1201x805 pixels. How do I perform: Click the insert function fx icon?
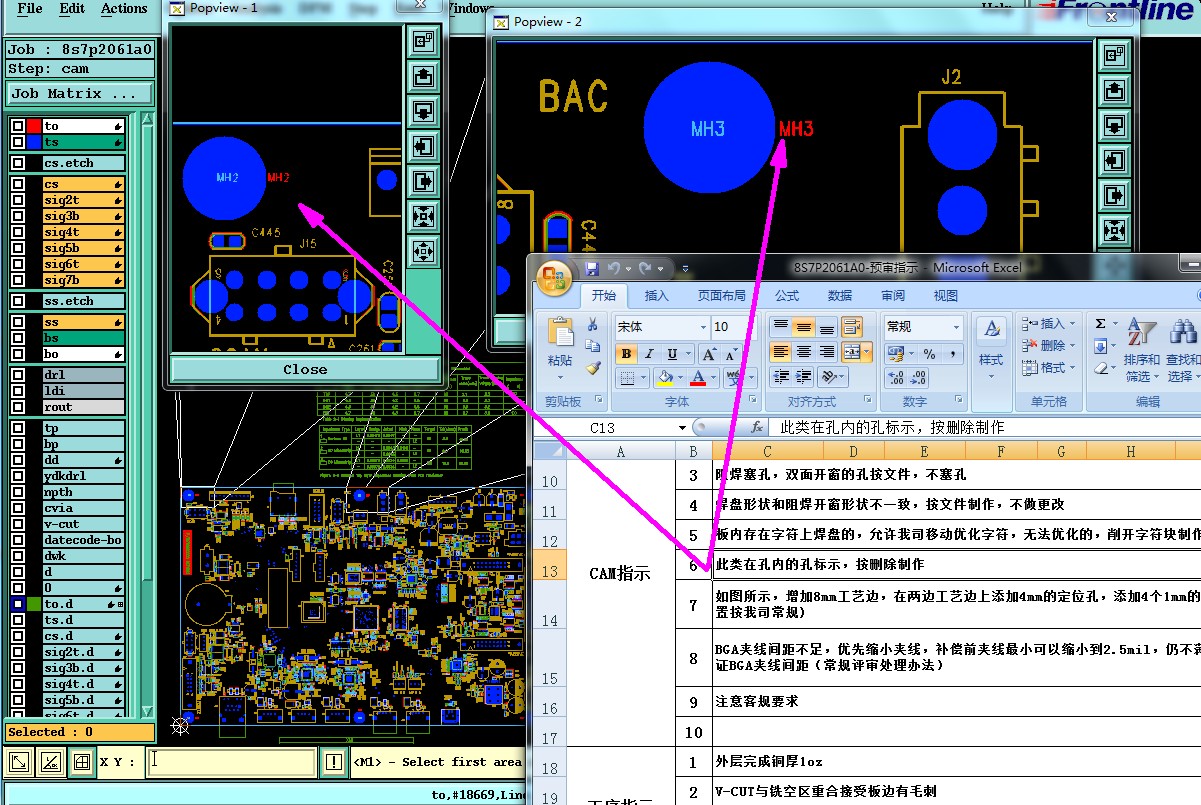757,428
